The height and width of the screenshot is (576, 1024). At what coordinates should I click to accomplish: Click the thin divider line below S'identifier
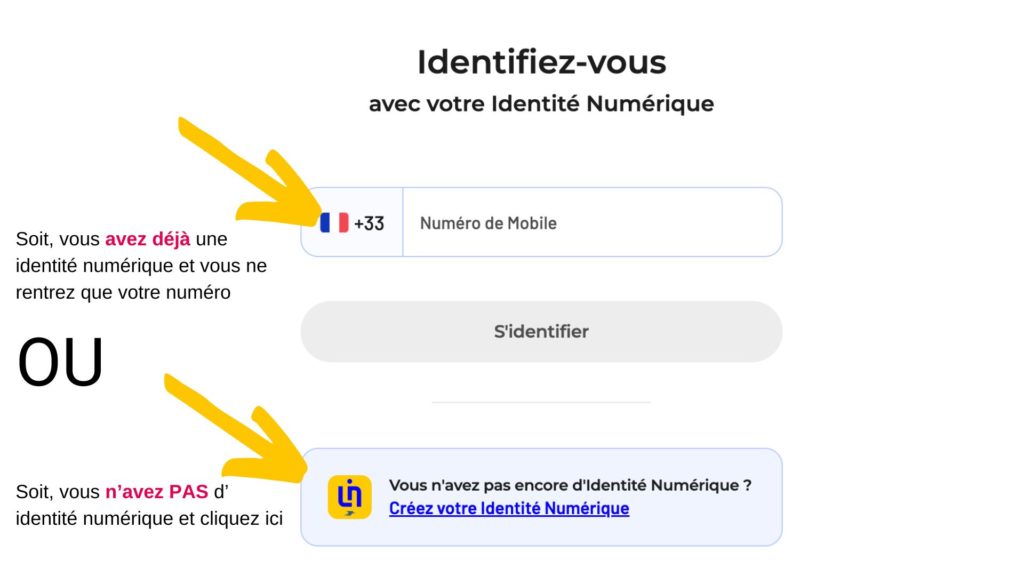[x=541, y=402]
